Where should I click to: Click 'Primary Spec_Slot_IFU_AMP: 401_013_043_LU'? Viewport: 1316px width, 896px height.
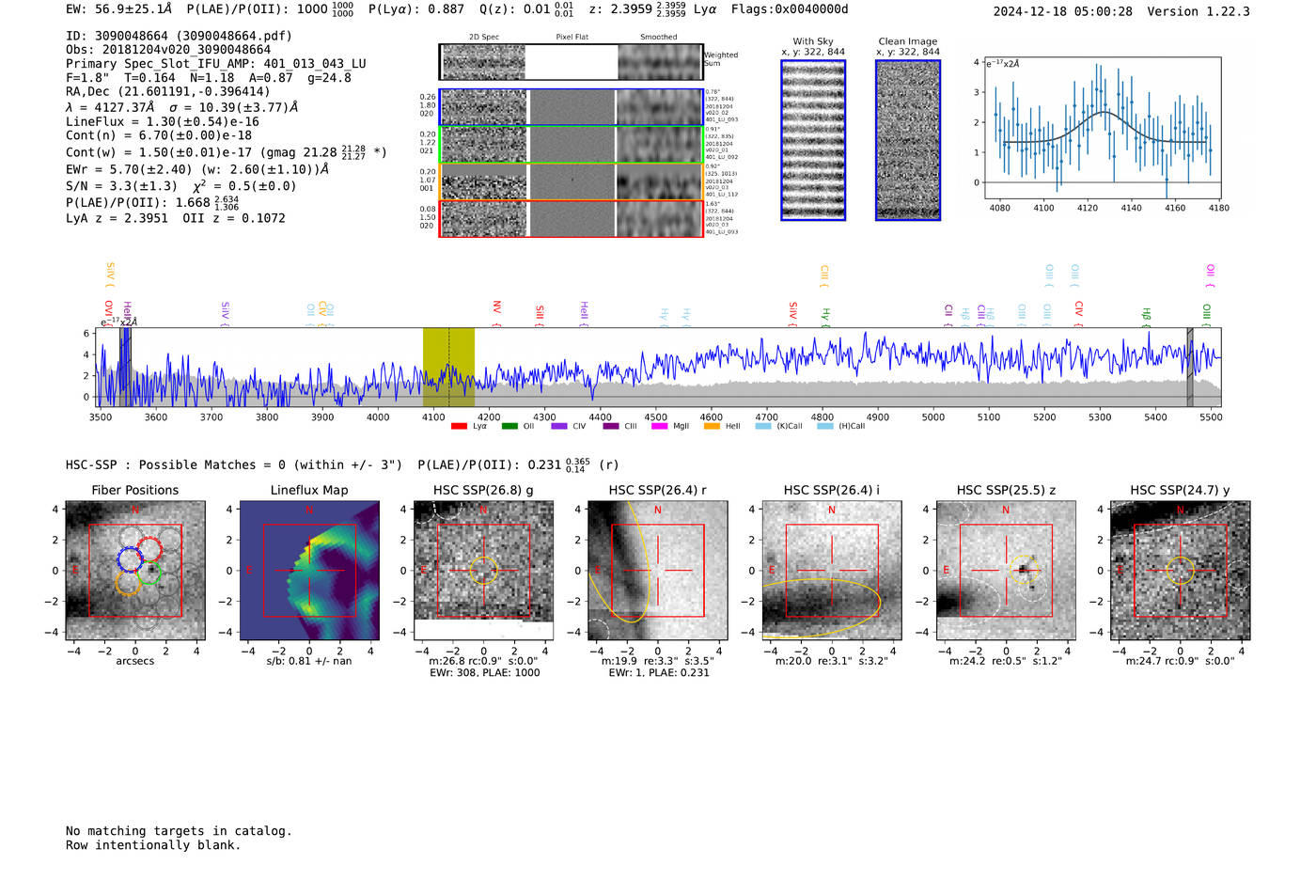[x=216, y=64]
